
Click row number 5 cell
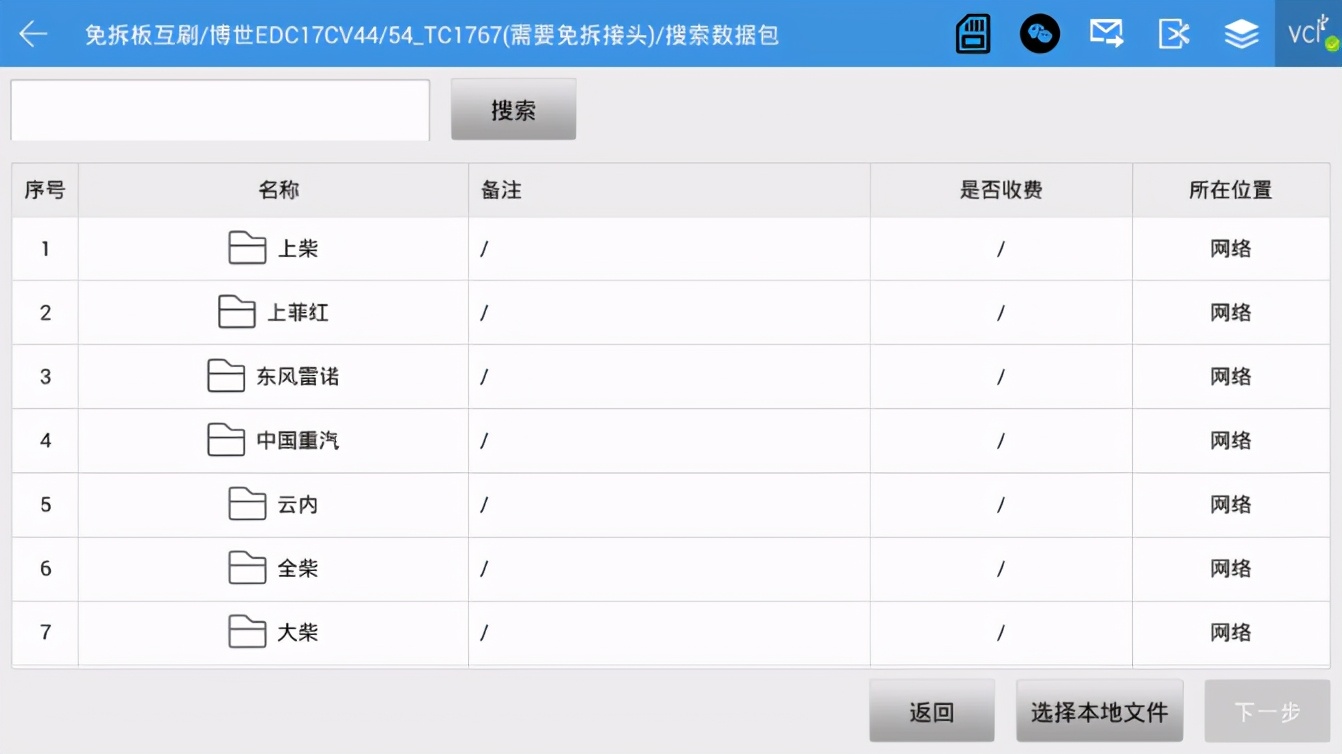(x=45, y=505)
